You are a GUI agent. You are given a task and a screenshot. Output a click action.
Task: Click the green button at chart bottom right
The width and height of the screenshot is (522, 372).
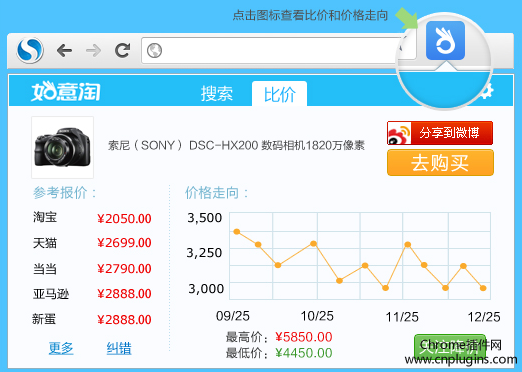pyautogui.click(x=450, y=347)
